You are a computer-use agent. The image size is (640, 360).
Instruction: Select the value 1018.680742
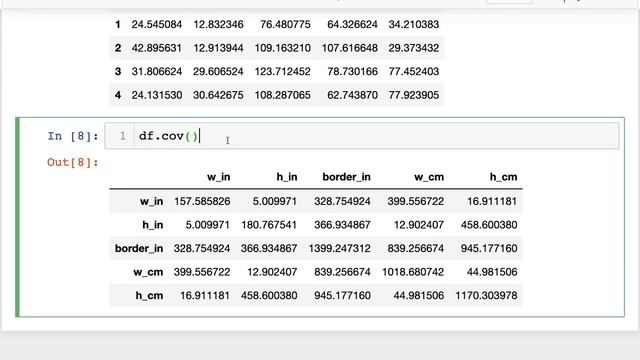[413, 272]
